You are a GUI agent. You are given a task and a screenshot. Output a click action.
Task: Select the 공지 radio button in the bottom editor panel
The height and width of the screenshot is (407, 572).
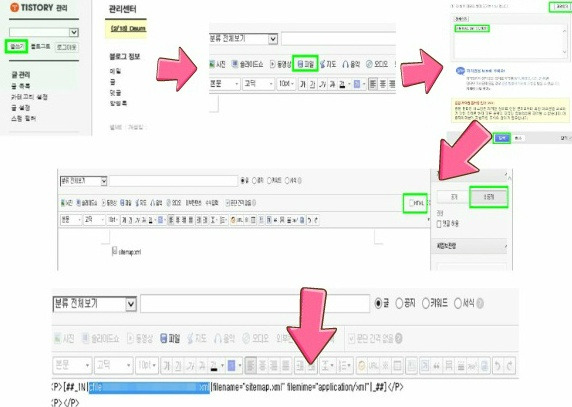(x=399, y=303)
